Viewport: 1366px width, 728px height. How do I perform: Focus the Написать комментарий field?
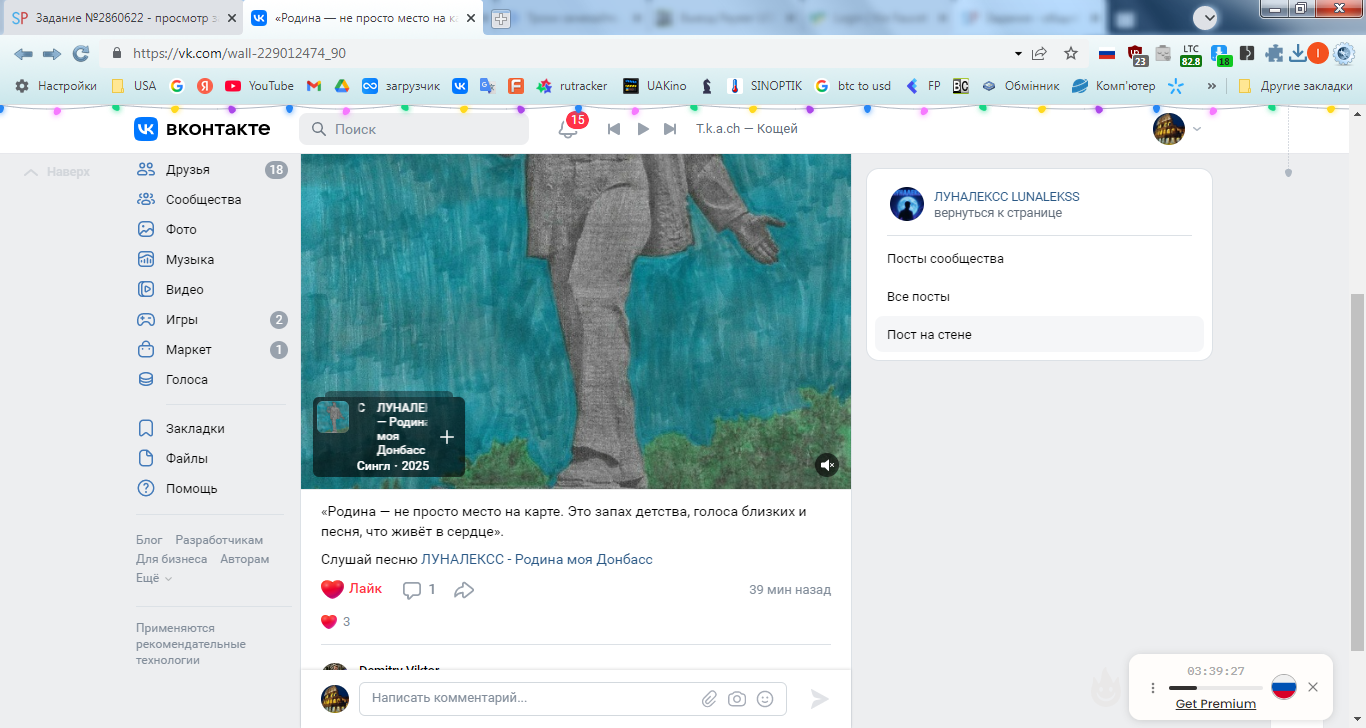click(573, 698)
